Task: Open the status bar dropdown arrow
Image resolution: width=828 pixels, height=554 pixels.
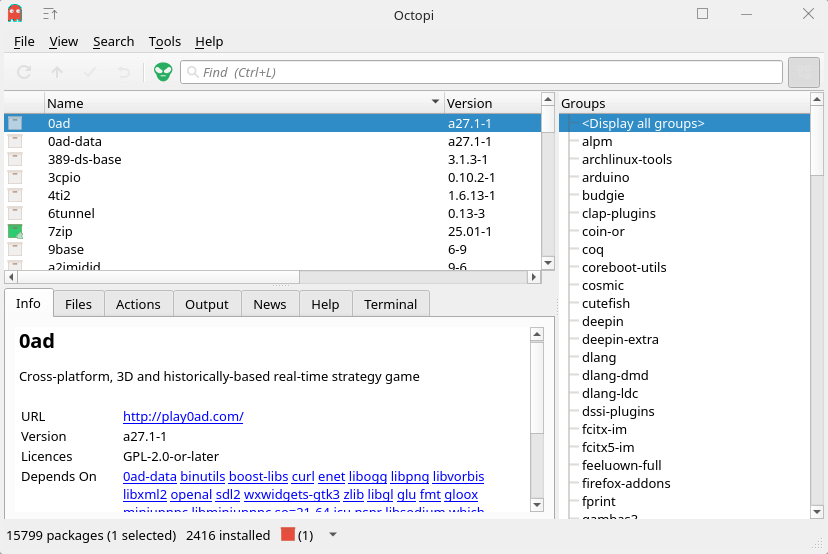Action: click(x=333, y=534)
